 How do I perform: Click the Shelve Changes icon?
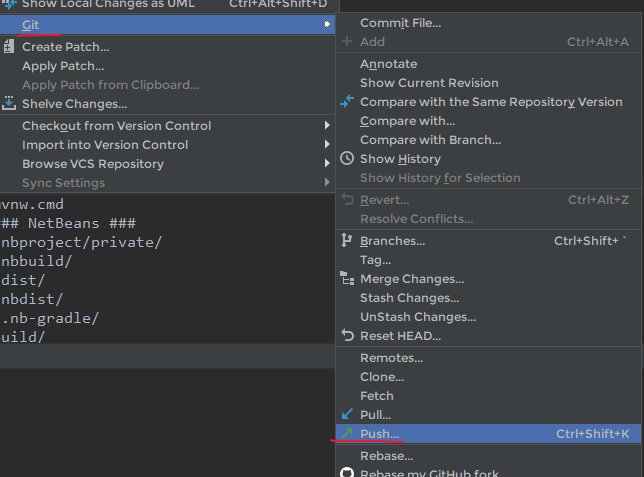tap(9, 104)
